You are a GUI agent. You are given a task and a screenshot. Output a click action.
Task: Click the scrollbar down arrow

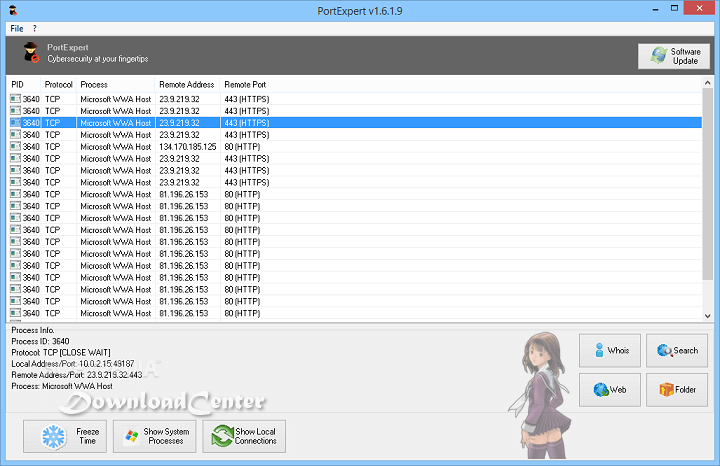point(707,316)
